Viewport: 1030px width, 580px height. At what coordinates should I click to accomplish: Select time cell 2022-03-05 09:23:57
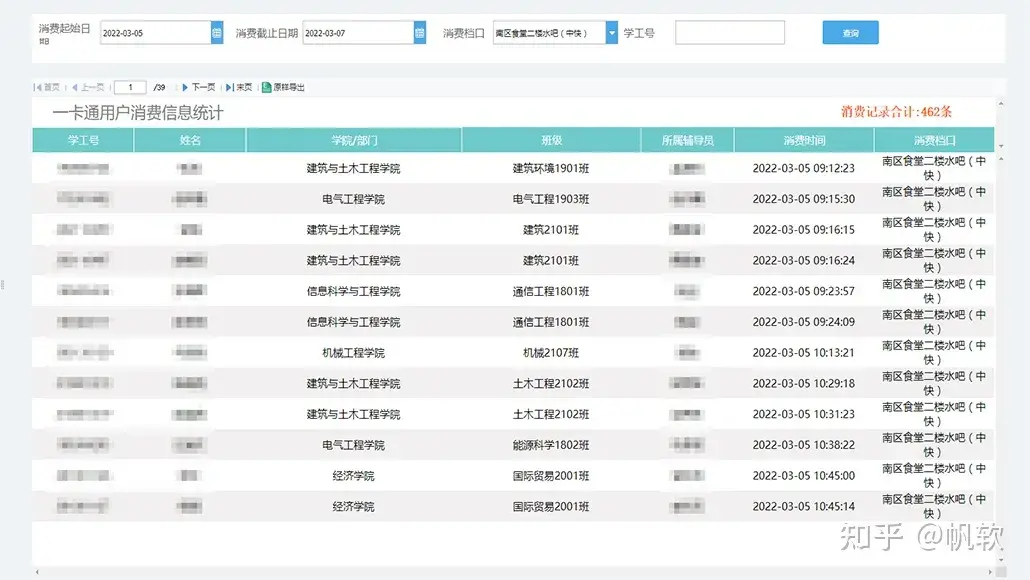click(x=803, y=291)
